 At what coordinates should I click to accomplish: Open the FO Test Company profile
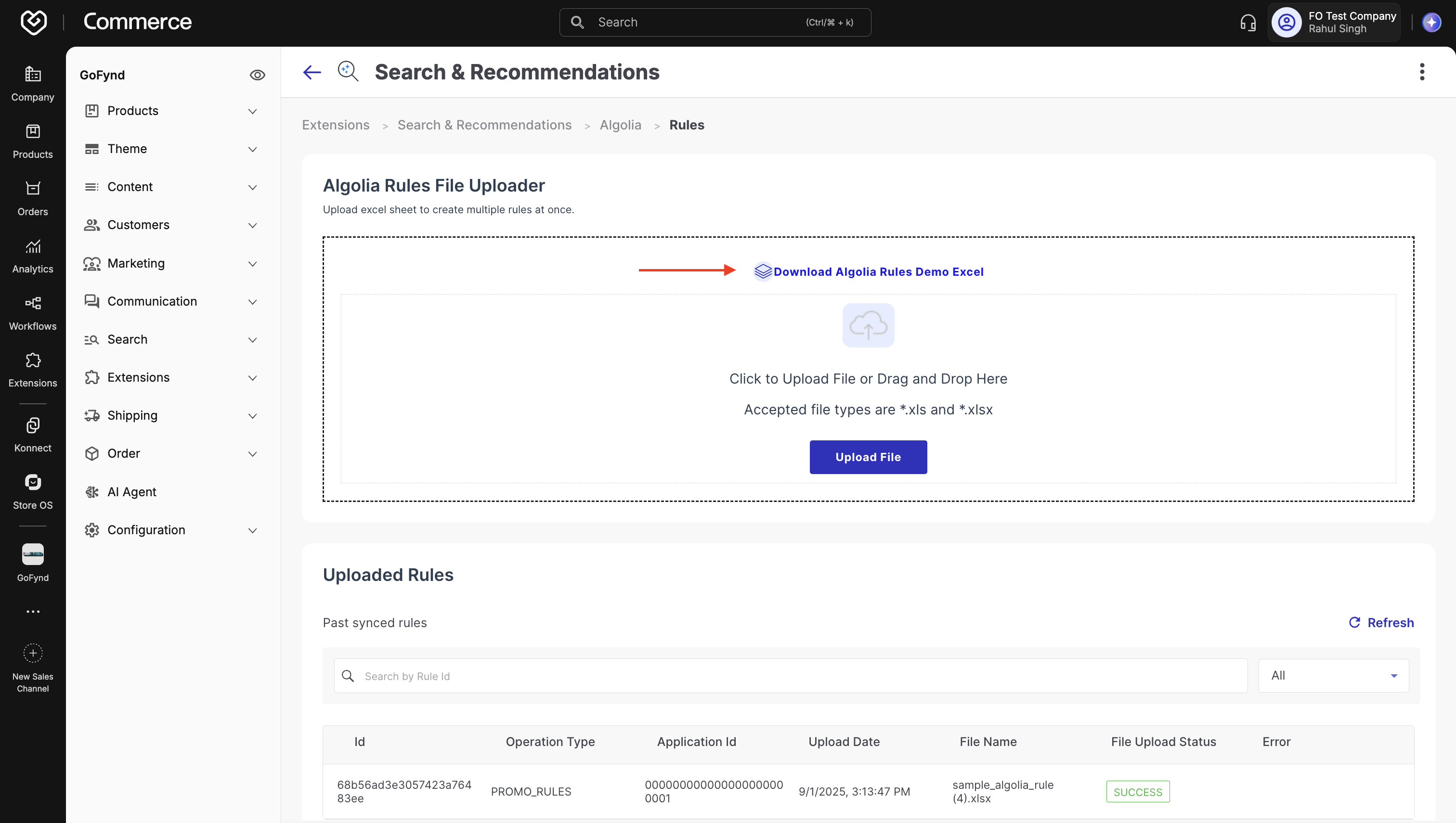tap(1334, 23)
